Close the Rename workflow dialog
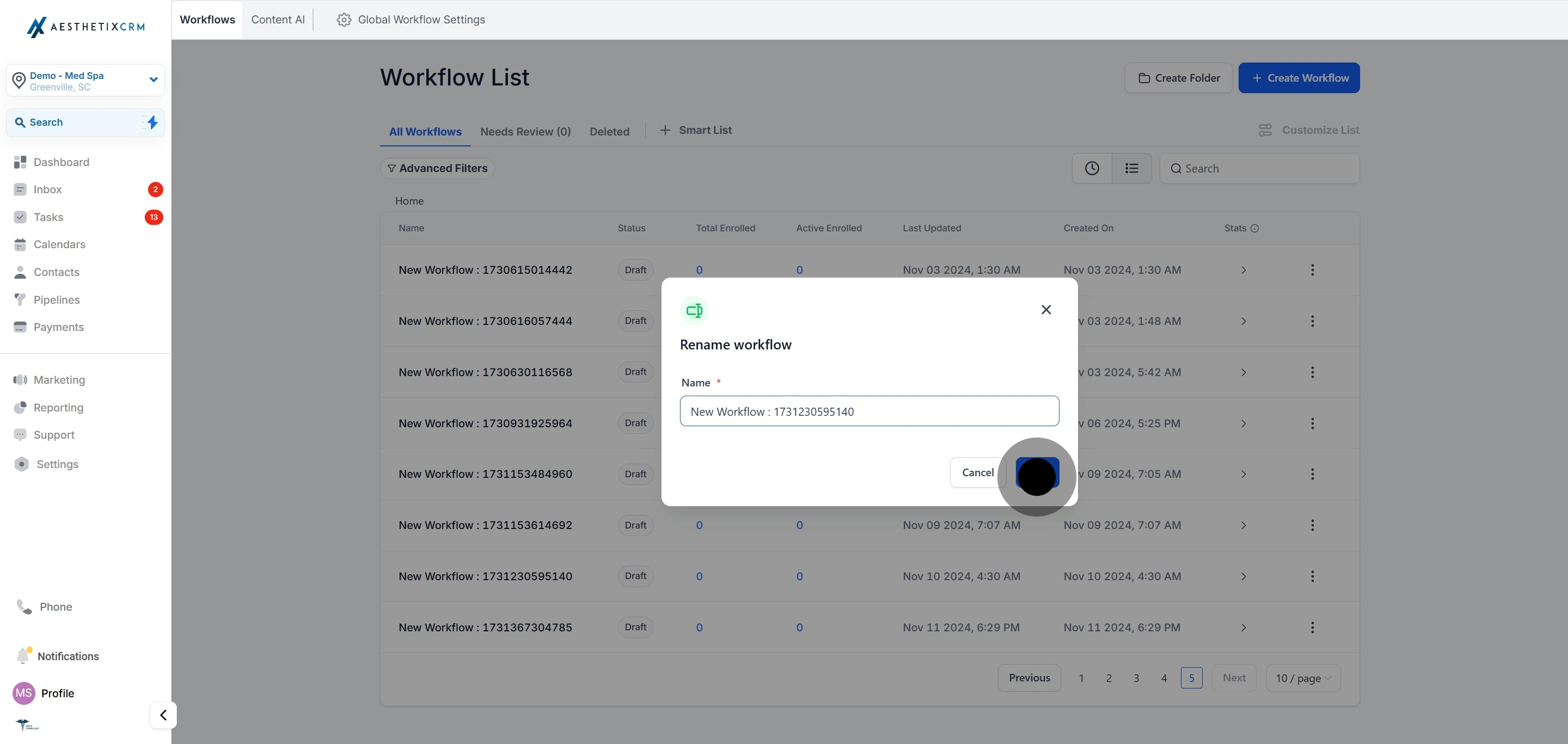1568x744 pixels. click(x=1046, y=310)
